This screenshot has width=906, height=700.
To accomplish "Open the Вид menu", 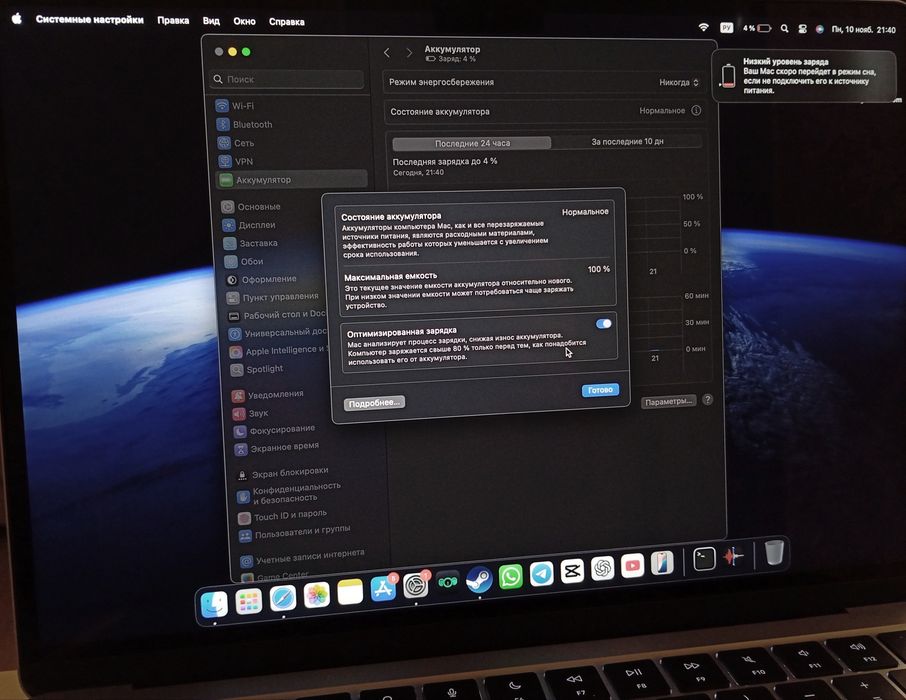I will [211, 21].
